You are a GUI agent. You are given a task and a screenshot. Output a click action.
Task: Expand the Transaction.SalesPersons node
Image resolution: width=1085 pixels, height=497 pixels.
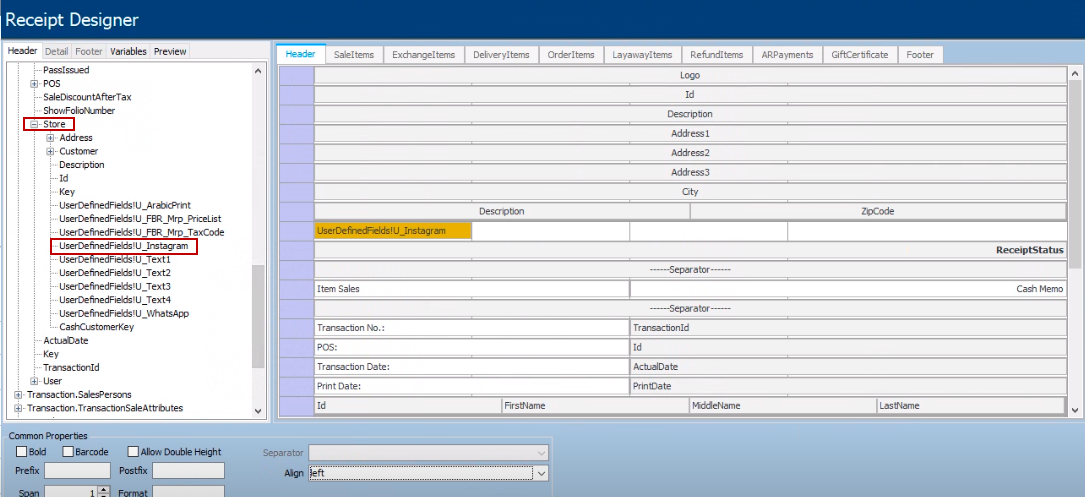tap(18, 395)
